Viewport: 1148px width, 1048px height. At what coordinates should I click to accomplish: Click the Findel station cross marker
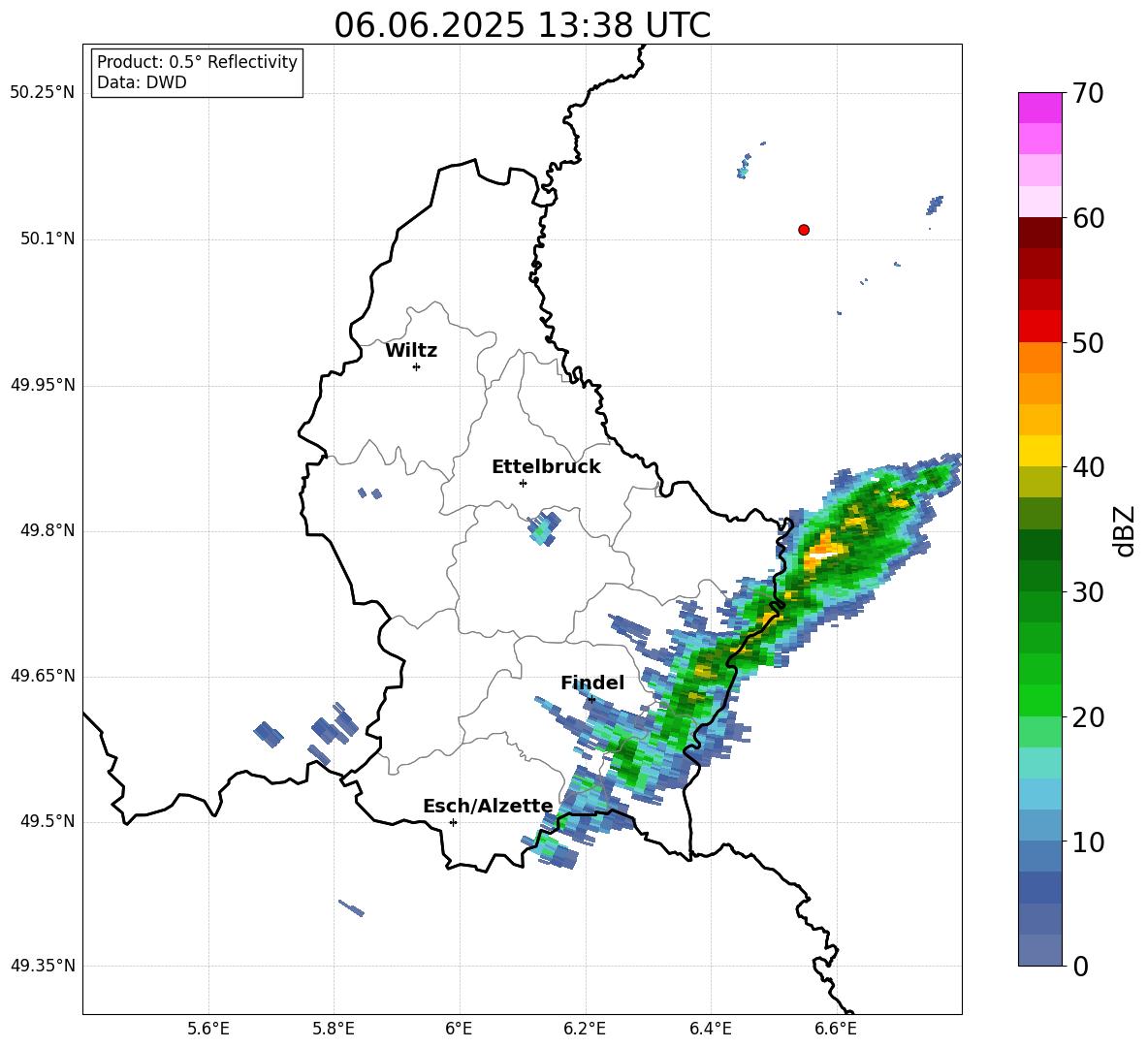pyautogui.click(x=591, y=700)
